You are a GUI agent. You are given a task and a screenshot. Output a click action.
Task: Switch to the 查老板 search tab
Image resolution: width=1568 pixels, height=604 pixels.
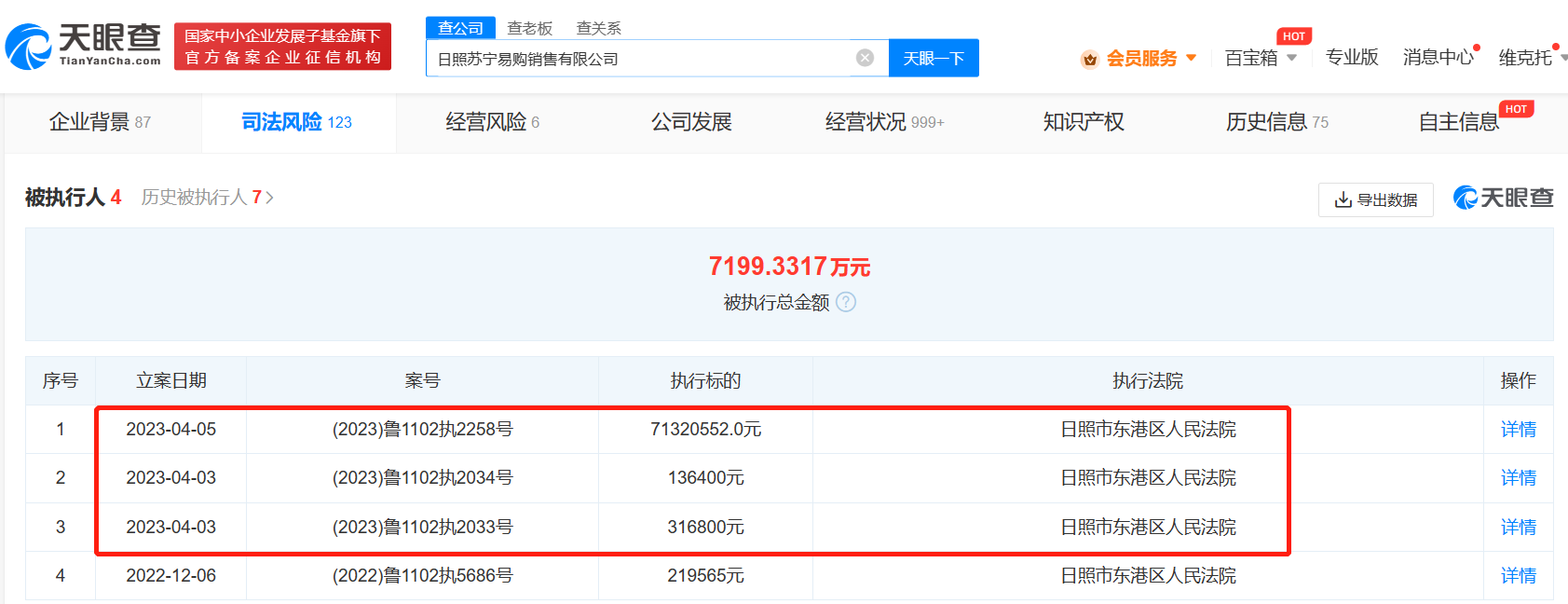(x=529, y=28)
